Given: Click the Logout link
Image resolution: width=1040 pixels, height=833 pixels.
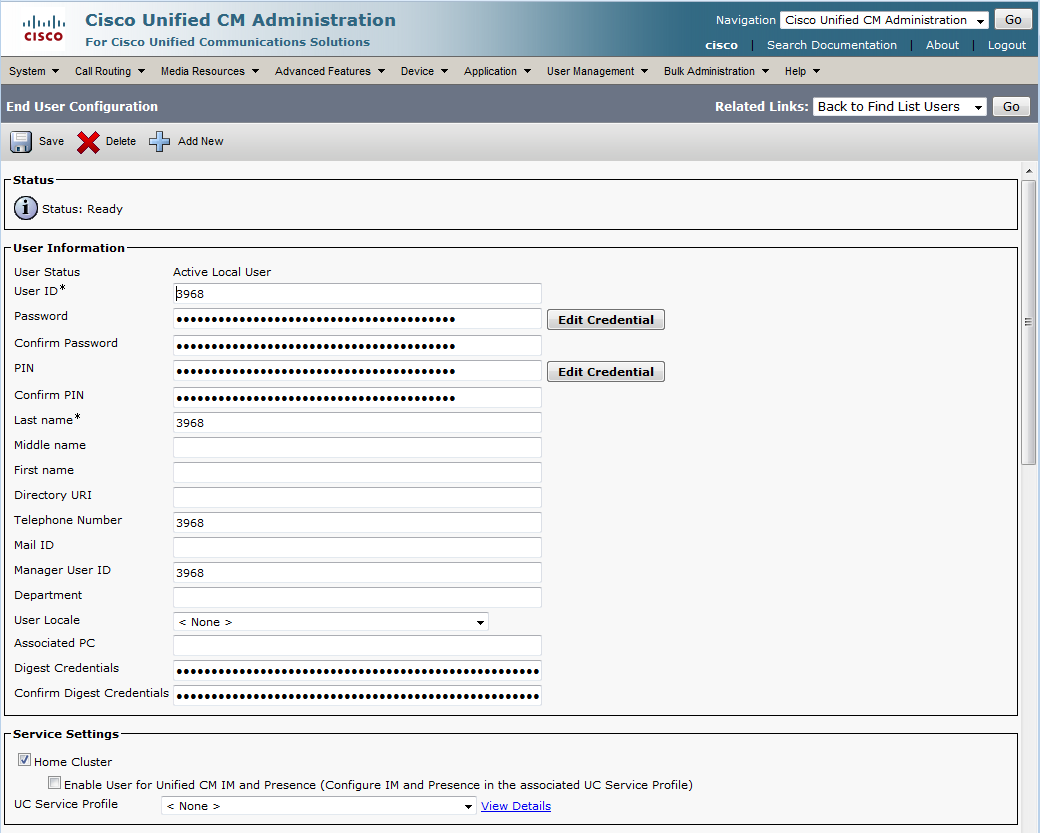Looking at the screenshot, I should 1006,45.
